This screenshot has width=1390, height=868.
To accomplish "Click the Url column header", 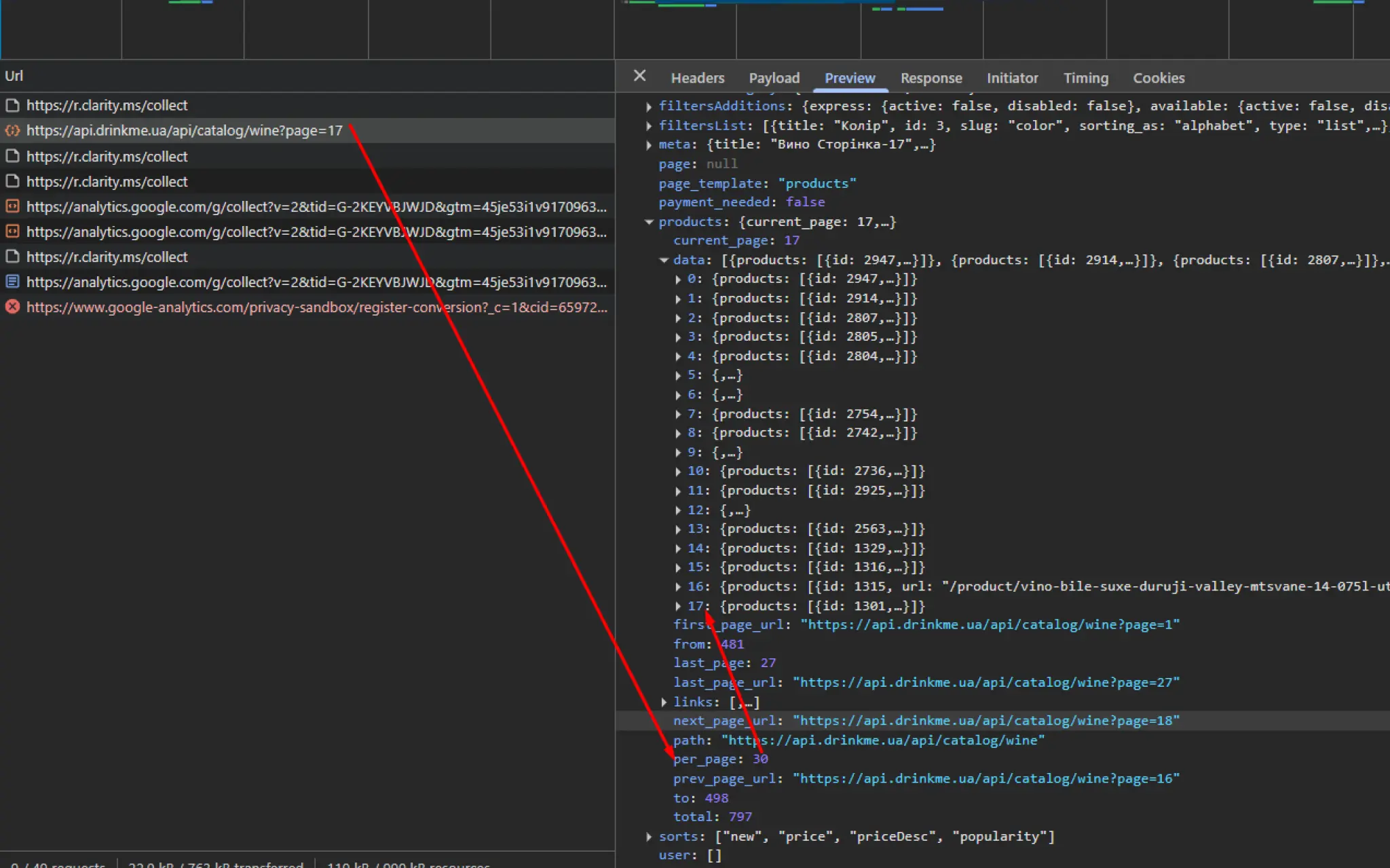I will point(14,76).
